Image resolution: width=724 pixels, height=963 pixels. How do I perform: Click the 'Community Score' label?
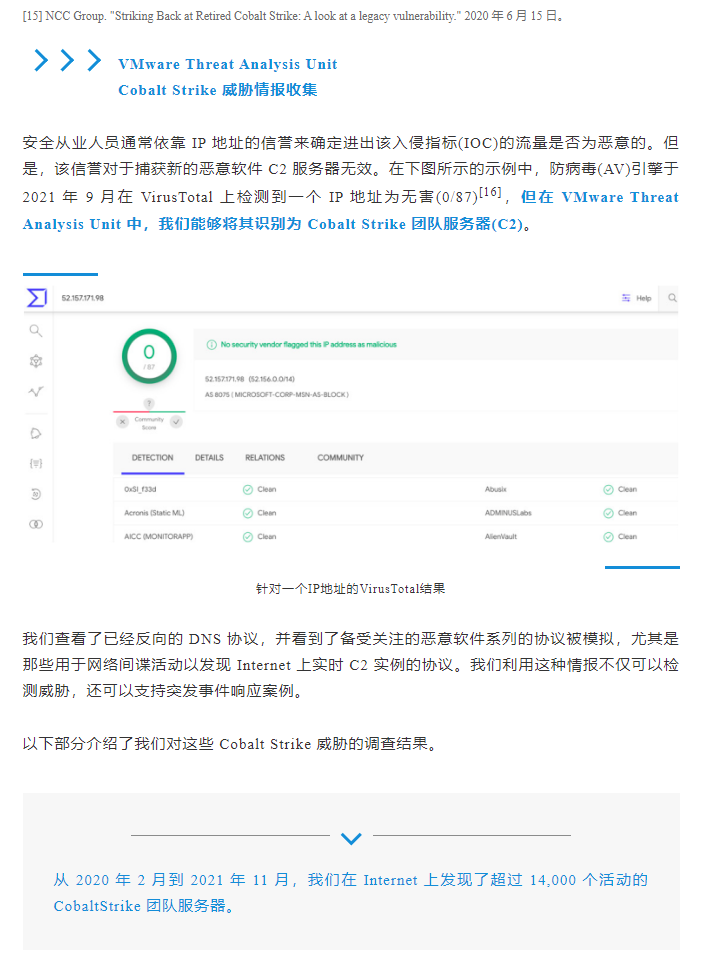coord(149,423)
